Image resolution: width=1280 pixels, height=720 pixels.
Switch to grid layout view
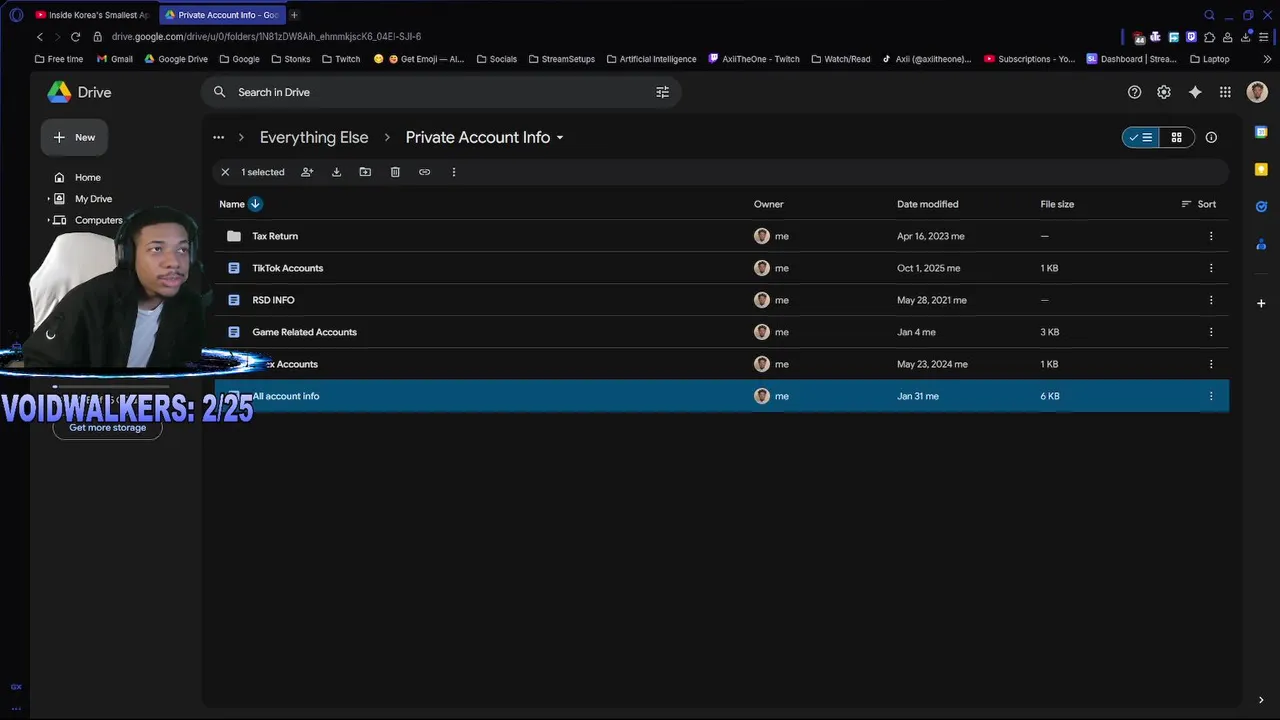click(x=1176, y=137)
